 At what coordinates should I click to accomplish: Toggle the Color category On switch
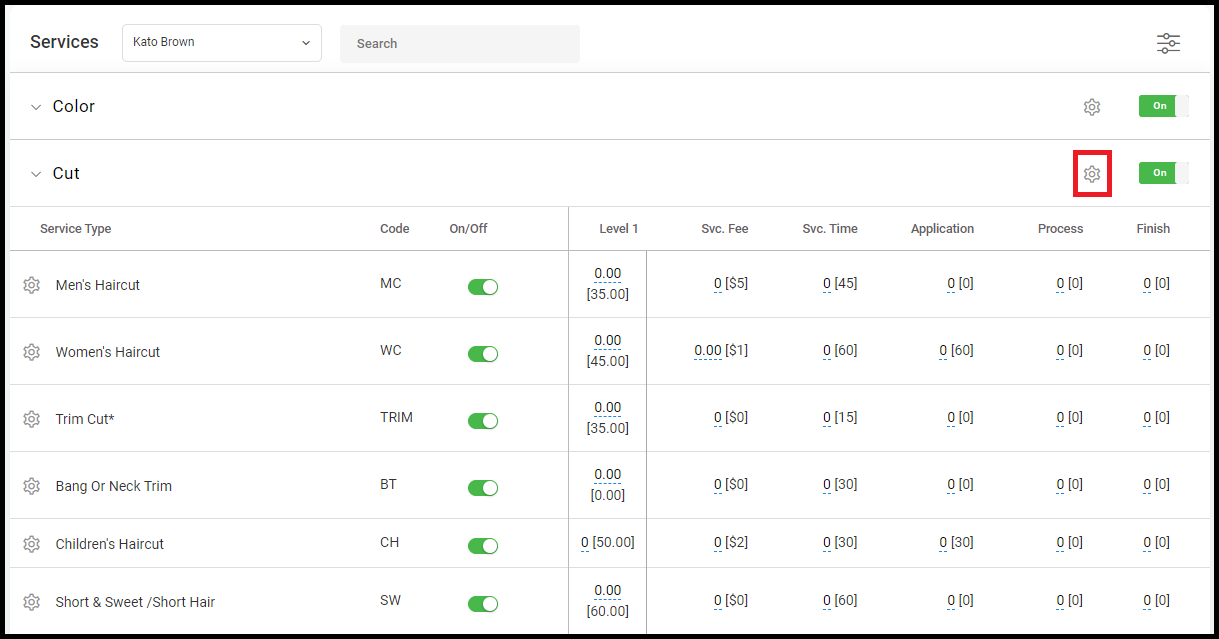(x=1164, y=106)
